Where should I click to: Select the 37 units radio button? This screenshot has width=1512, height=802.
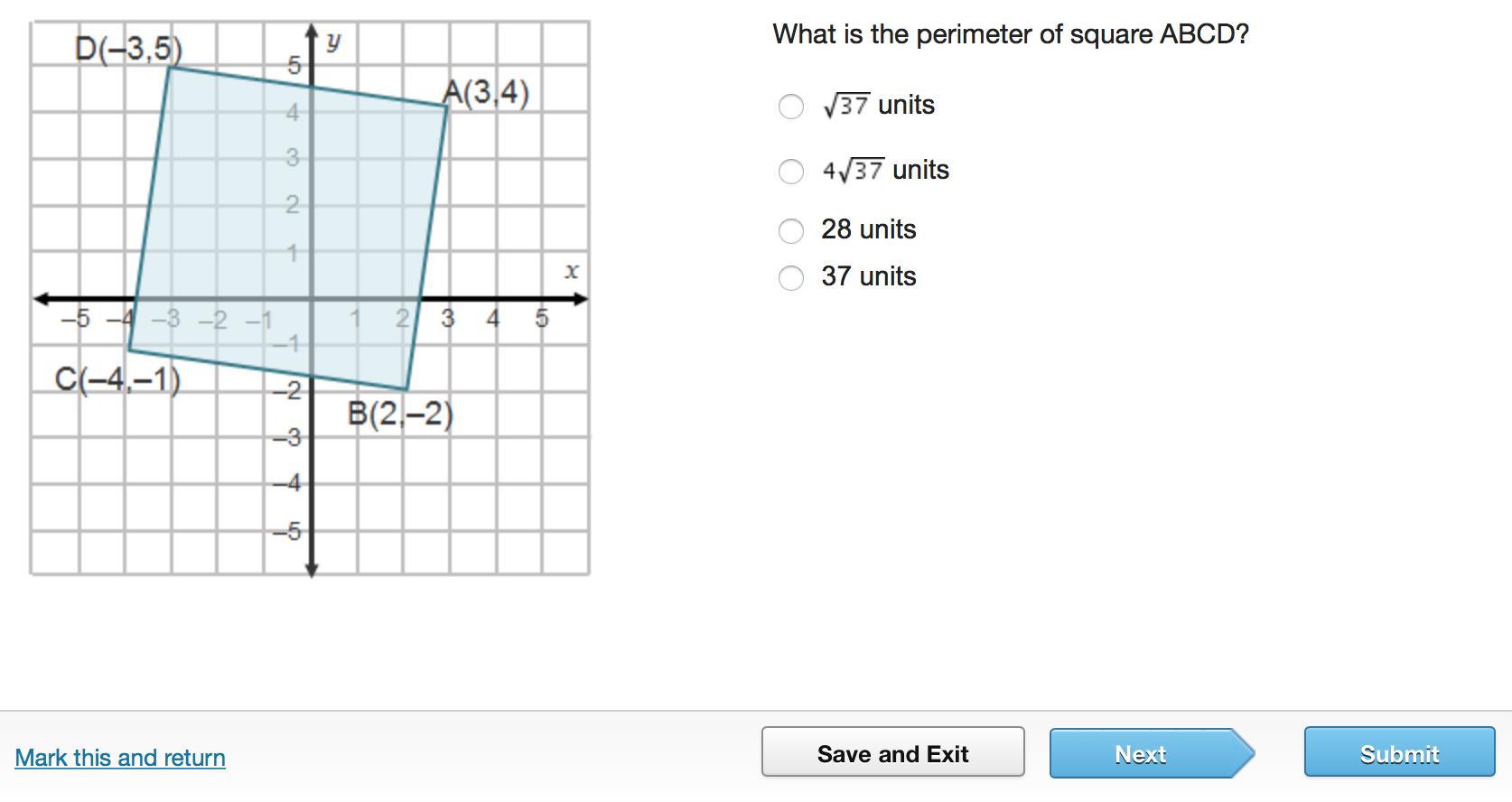pyautogui.click(x=791, y=278)
